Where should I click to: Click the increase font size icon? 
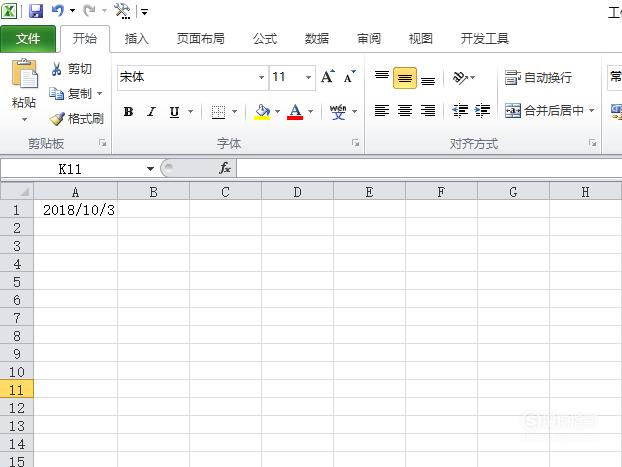[x=328, y=77]
